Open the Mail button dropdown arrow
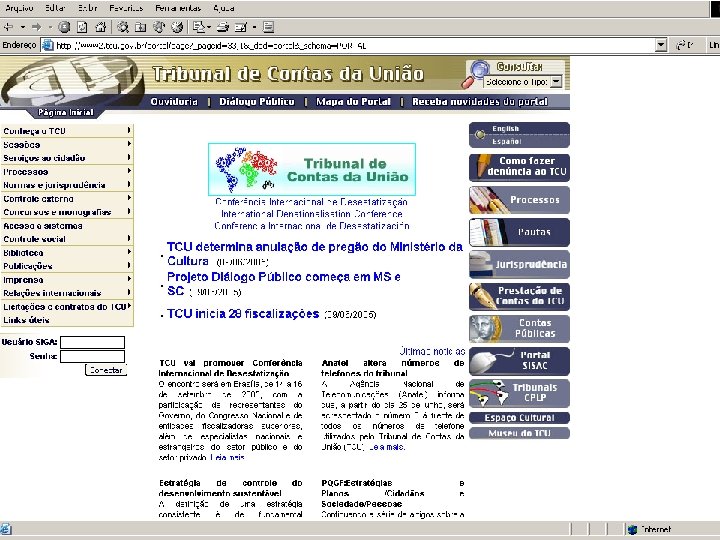This screenshot has width=720, height=540. click(x=209, y=27)
